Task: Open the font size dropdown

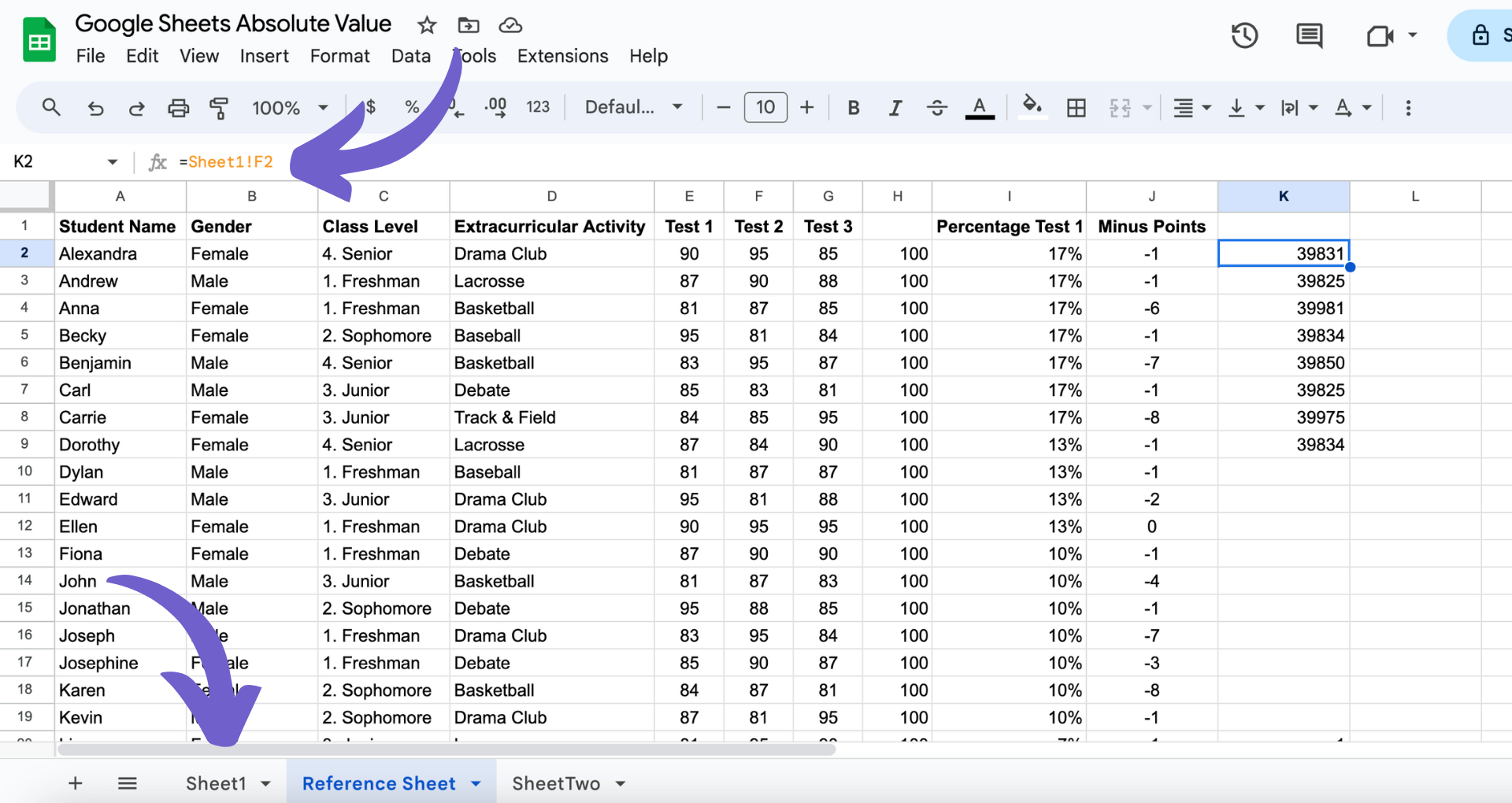Action: [x=765, y=107]
